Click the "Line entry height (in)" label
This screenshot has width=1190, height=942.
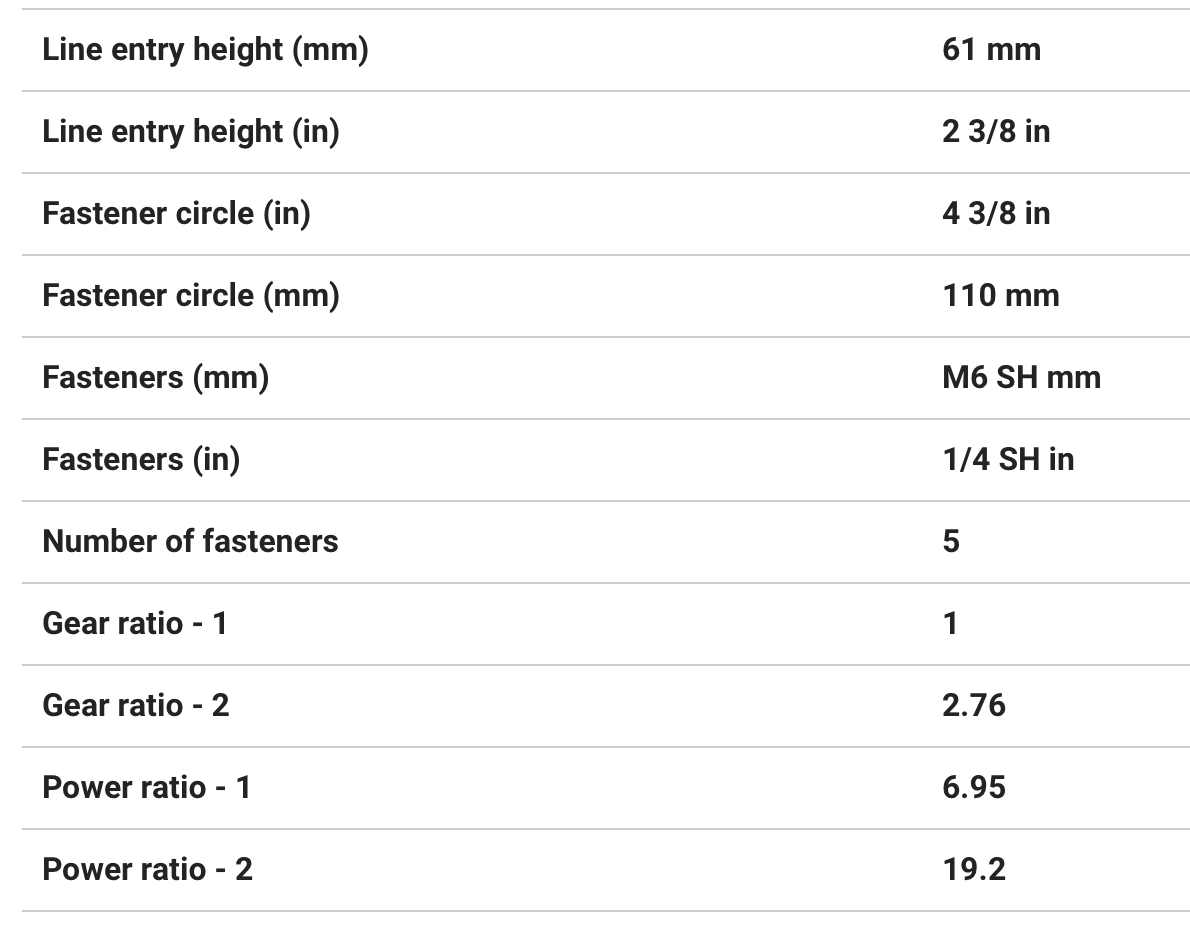click(x=190, y=131)
